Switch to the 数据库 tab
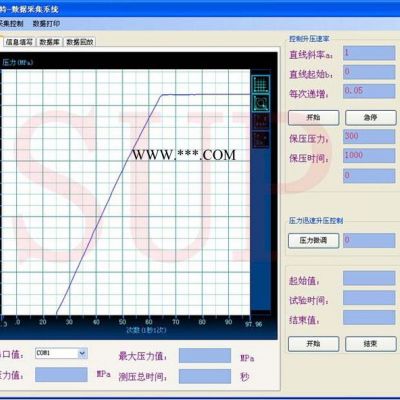This screenshot has height=400, width=400. (49, 42)
